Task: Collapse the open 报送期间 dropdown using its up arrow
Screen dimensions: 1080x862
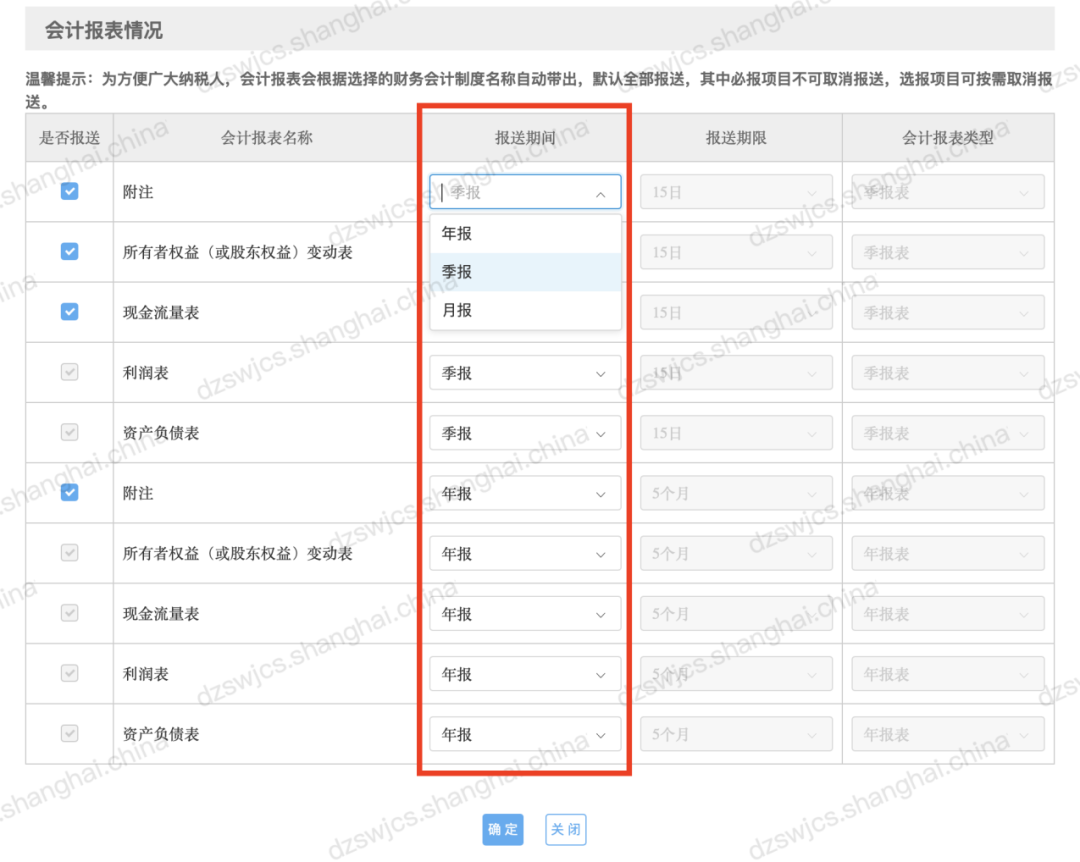Action: [600, 194]
